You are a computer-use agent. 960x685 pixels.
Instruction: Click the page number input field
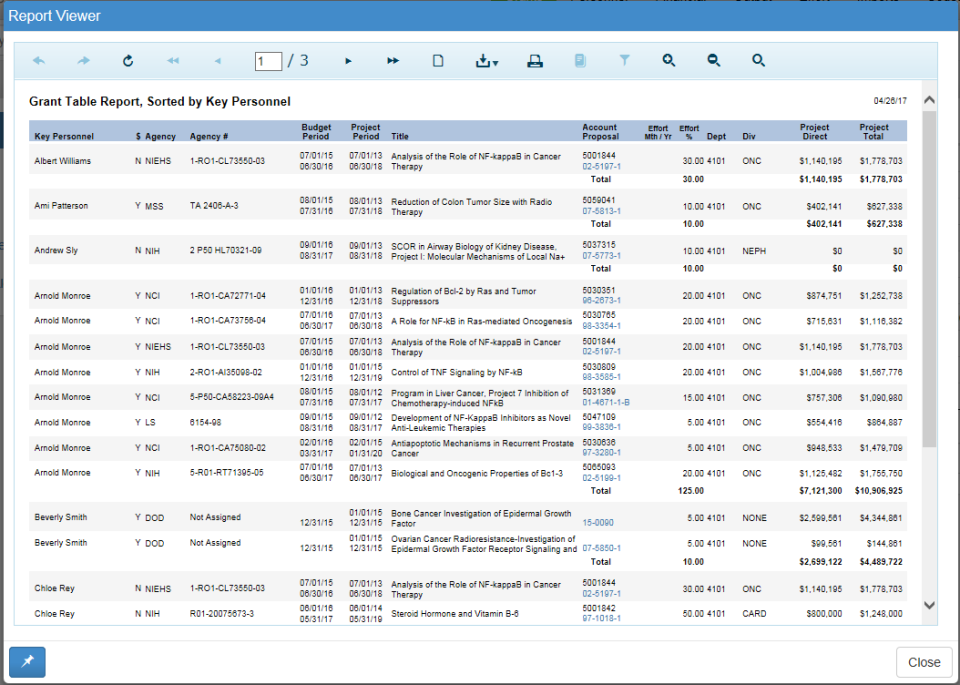268,60
